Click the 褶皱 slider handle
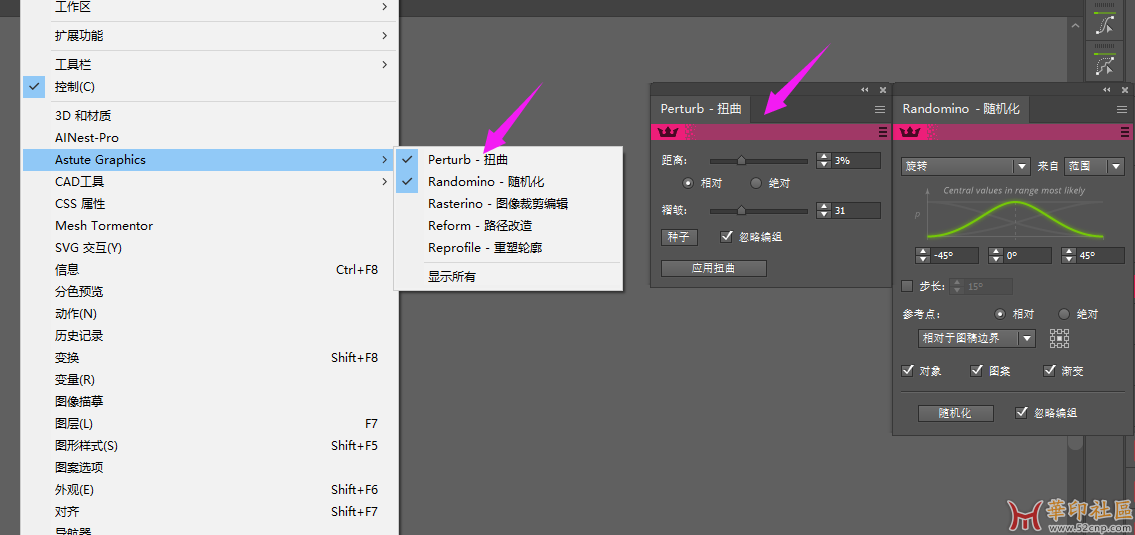 [741, 211]
